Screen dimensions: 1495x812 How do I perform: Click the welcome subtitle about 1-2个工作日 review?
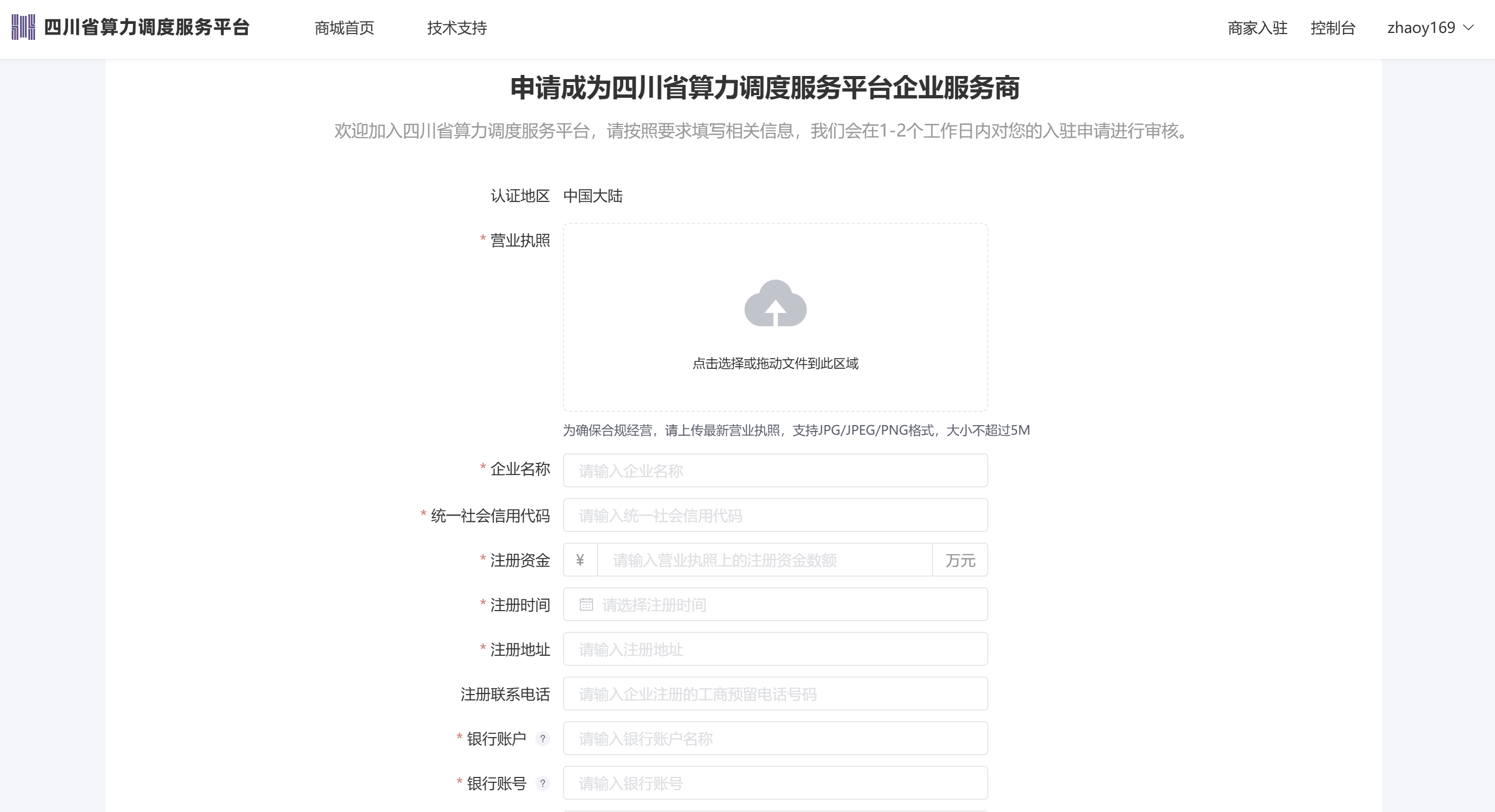point(762,131)
